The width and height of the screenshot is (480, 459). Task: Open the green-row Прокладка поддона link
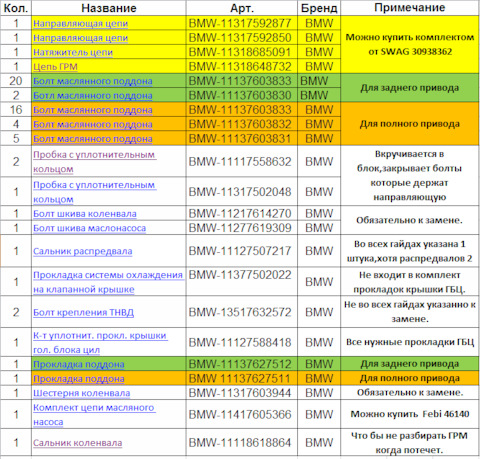79,364
